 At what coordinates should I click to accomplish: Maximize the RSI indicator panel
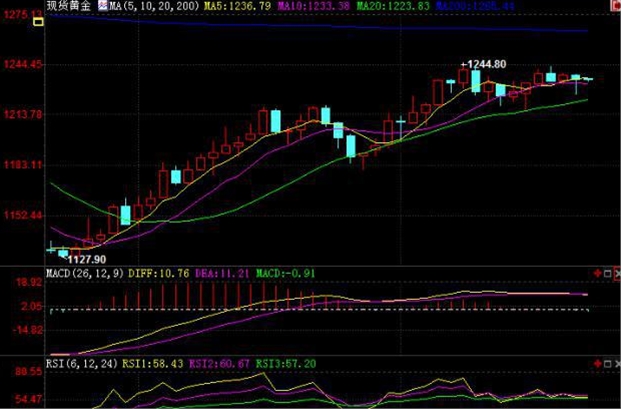pos(608,363)
